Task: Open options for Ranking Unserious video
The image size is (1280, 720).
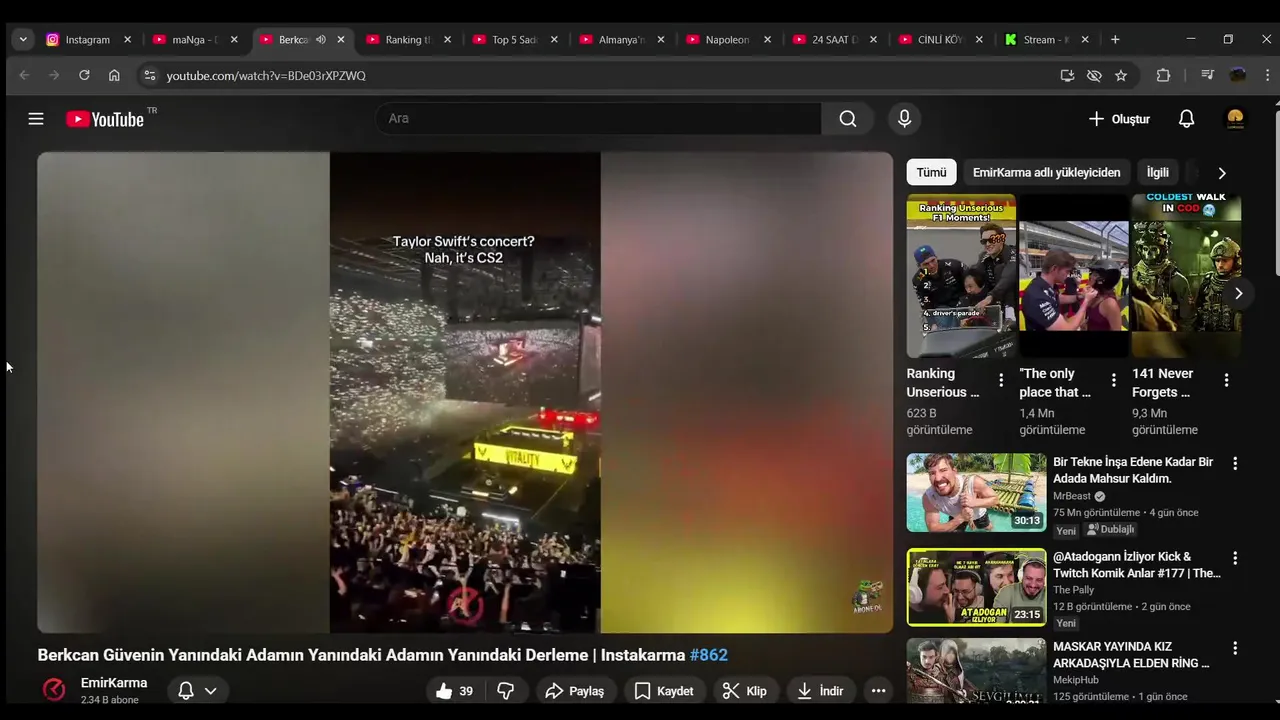Action: click(x=1001, y=380)
